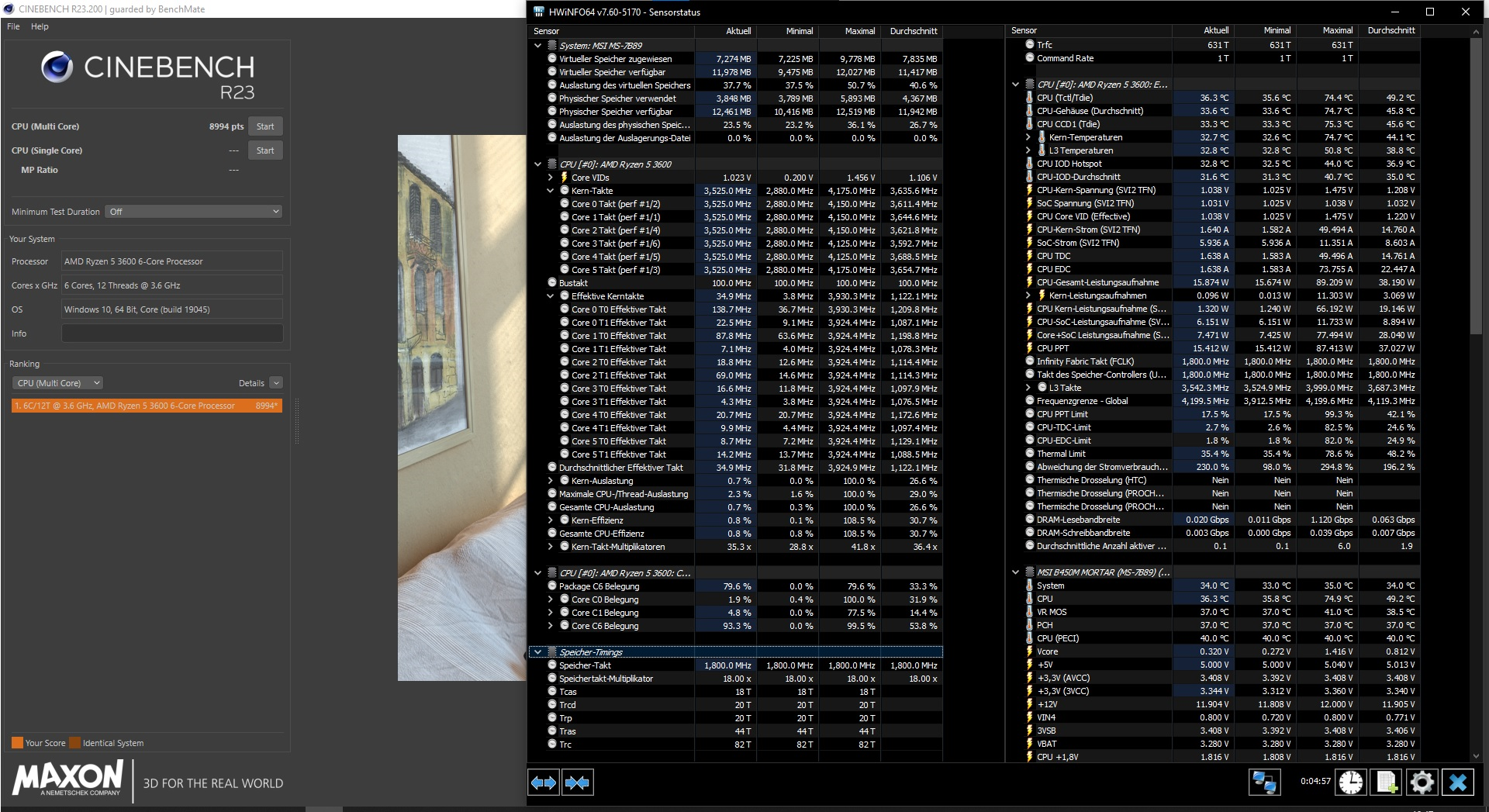Screen dimensions: 1489x812
Task: Click lightning icon of the Vcore row
Action: 1029,651
